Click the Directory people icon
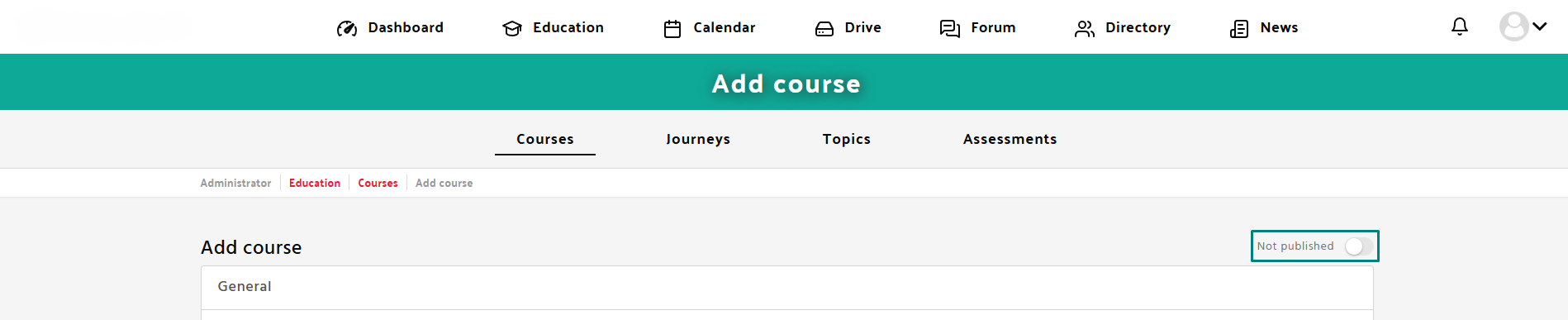 (1085, 29)
